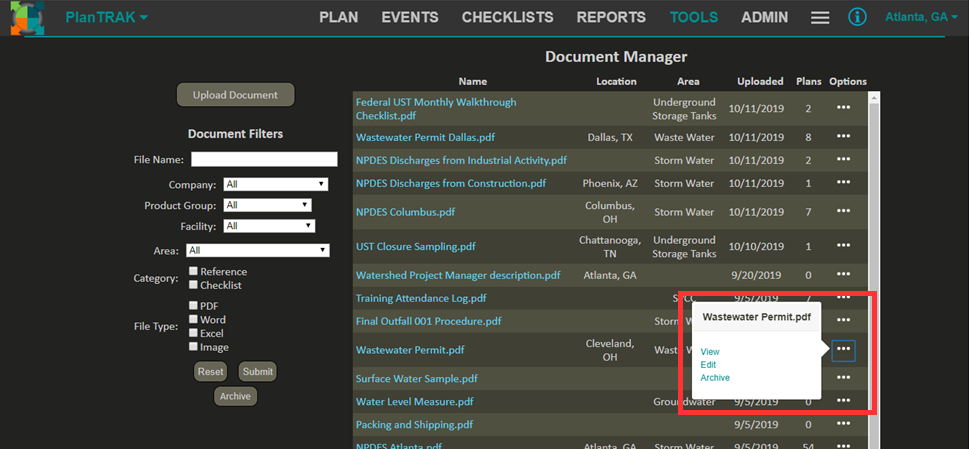Open options dots for Surface Water Sample.pdf
969x449 pixels.
click(844, 377)
